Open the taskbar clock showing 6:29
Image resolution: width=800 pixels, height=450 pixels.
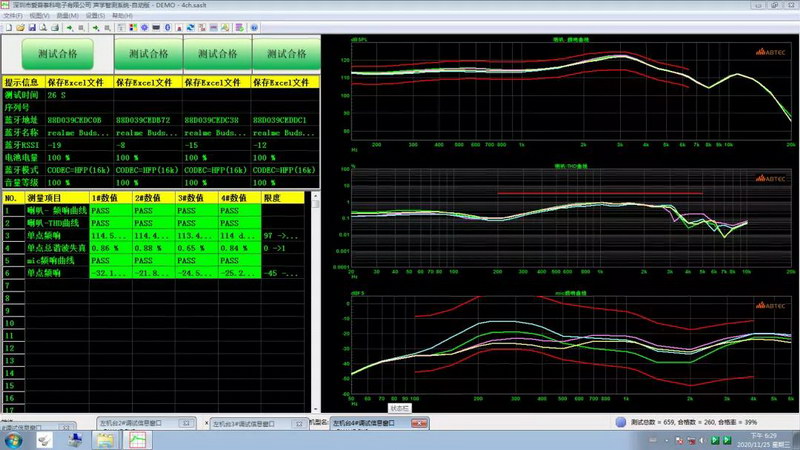coord(764,440)
